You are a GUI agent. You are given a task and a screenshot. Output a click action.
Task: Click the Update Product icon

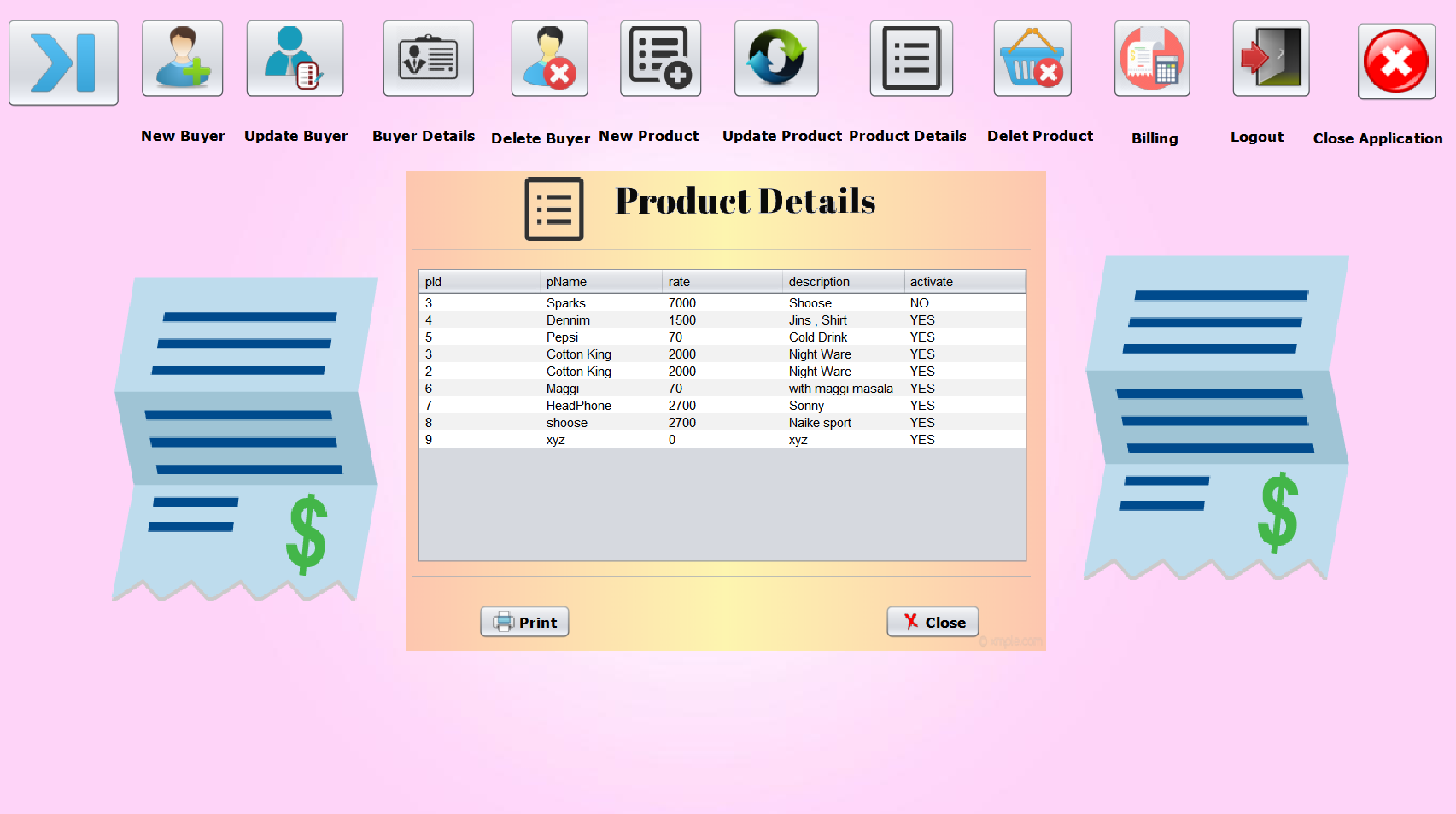775,58
